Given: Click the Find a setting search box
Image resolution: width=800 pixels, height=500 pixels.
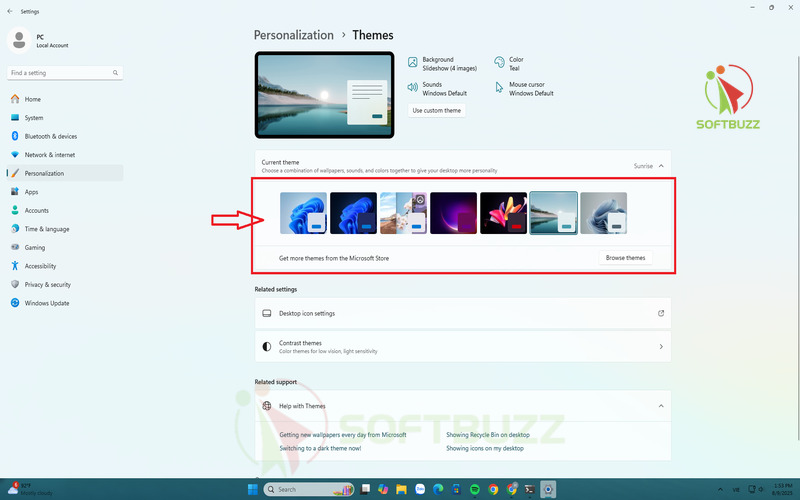Looking at the screenshot, I should click(65, 73).
